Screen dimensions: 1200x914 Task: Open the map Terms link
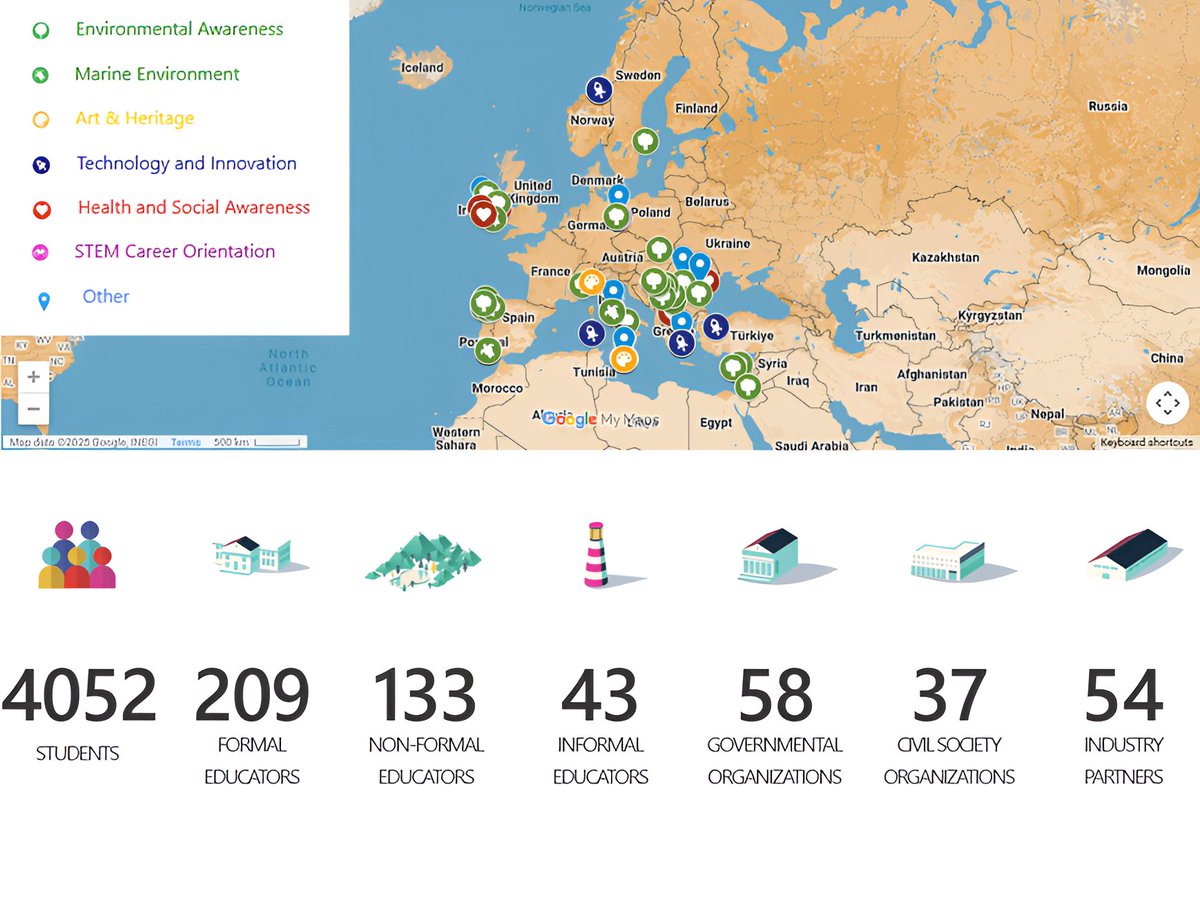click(185, 442)
